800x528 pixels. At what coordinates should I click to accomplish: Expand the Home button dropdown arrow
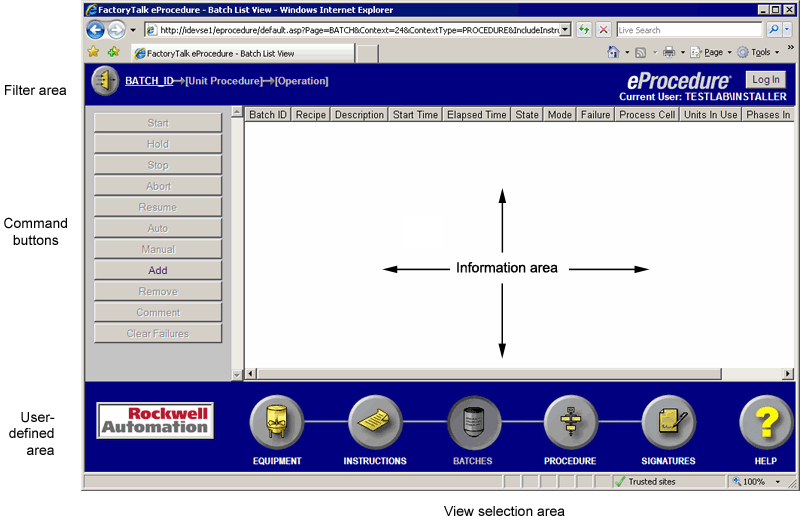point(627,52)
